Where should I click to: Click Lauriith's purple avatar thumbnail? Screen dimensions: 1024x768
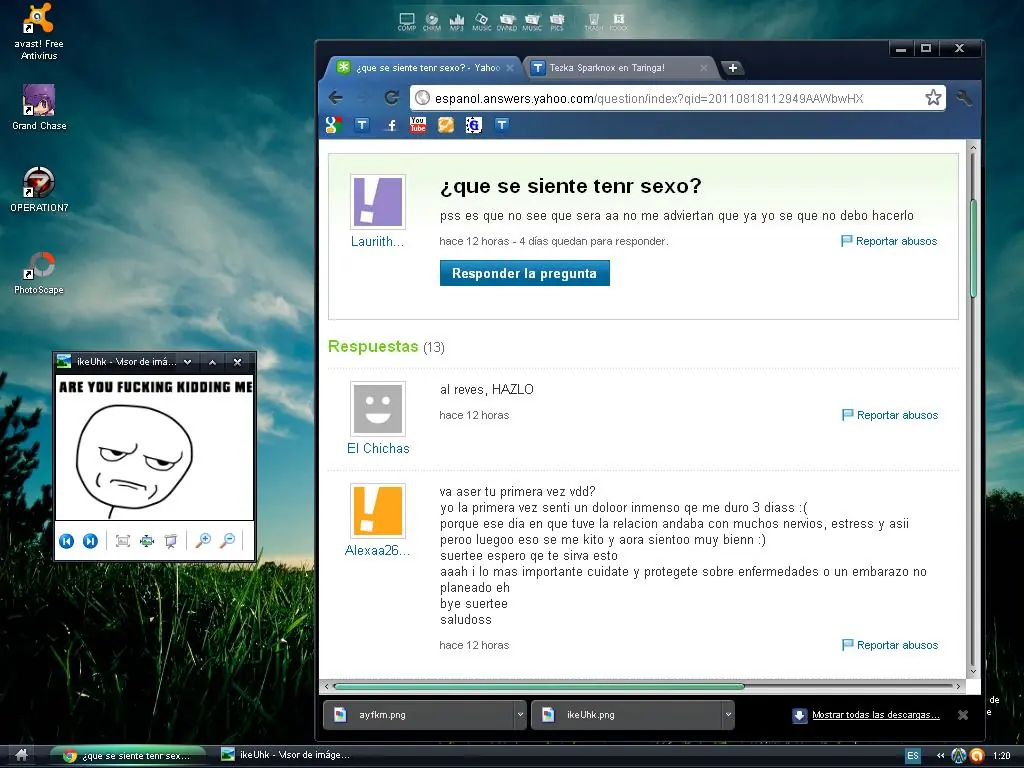[x=378, y=202]
